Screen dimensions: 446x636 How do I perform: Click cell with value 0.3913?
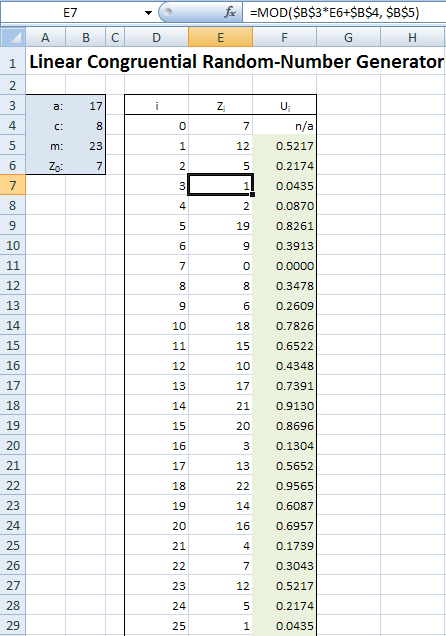click(285, 246)
